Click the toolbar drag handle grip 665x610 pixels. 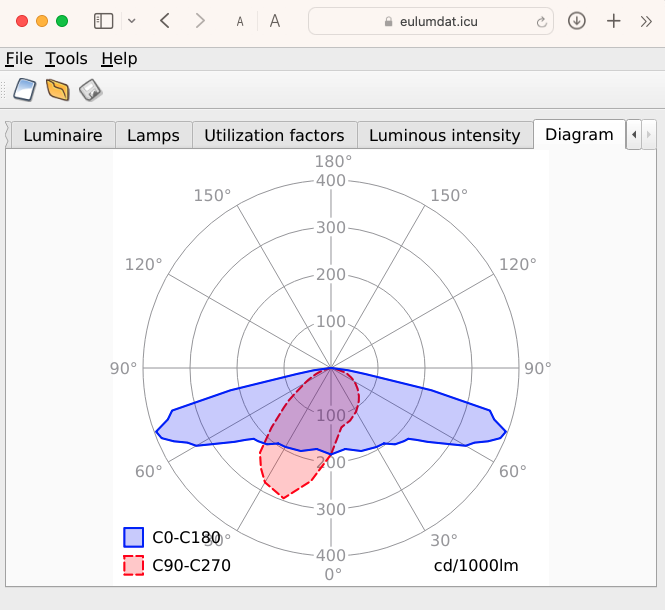(3, 90)
